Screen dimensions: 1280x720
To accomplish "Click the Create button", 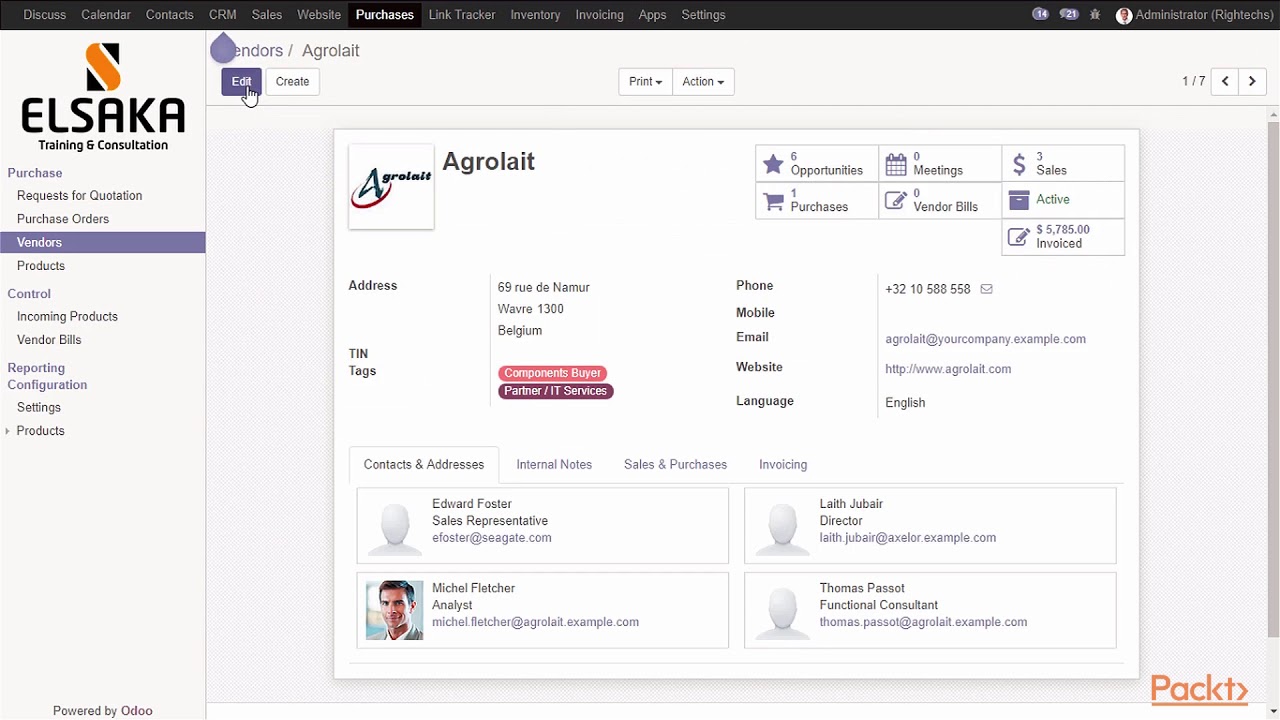I will click(x=292, y=82).
